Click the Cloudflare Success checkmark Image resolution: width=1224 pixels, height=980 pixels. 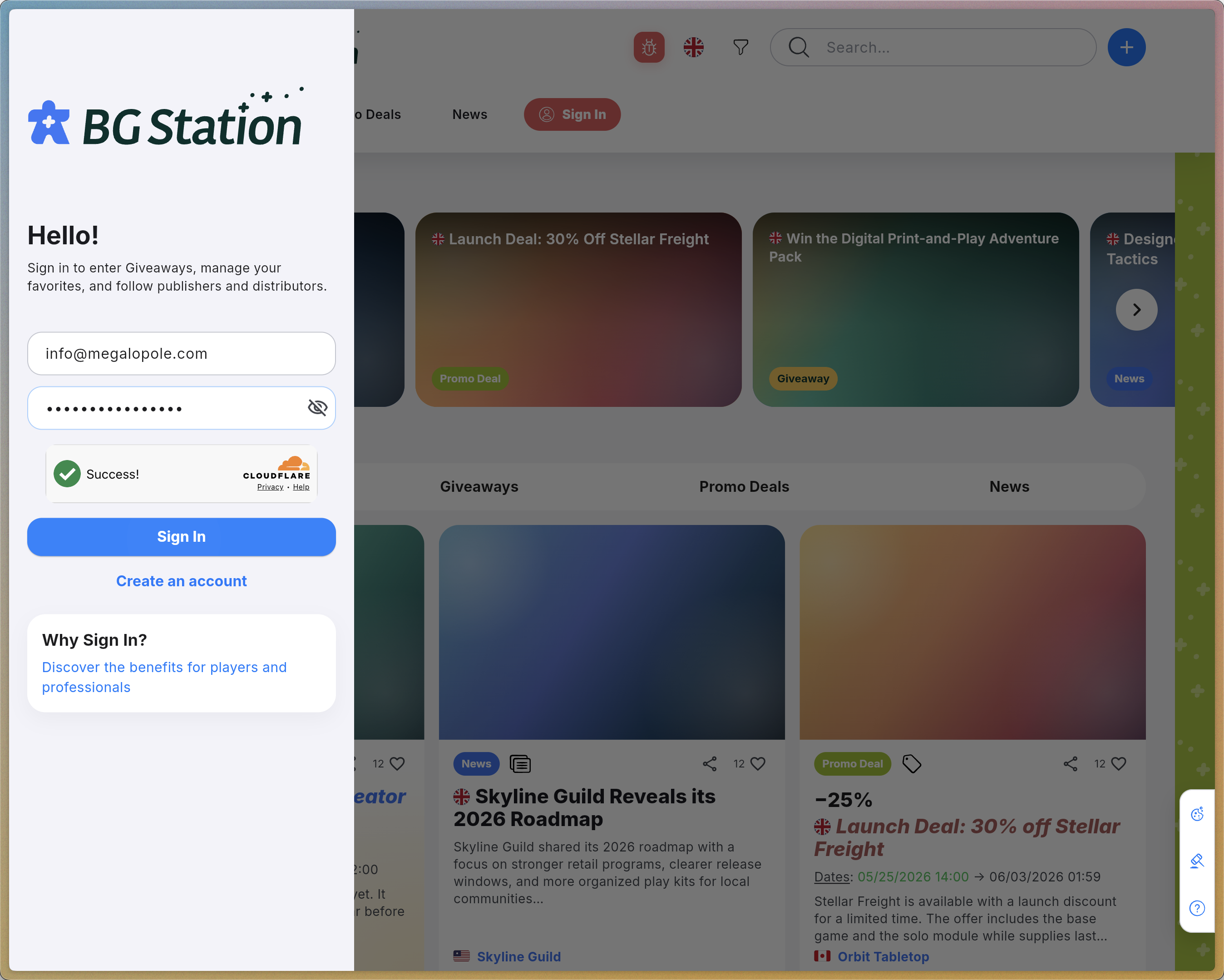click(x=67, y=474)
